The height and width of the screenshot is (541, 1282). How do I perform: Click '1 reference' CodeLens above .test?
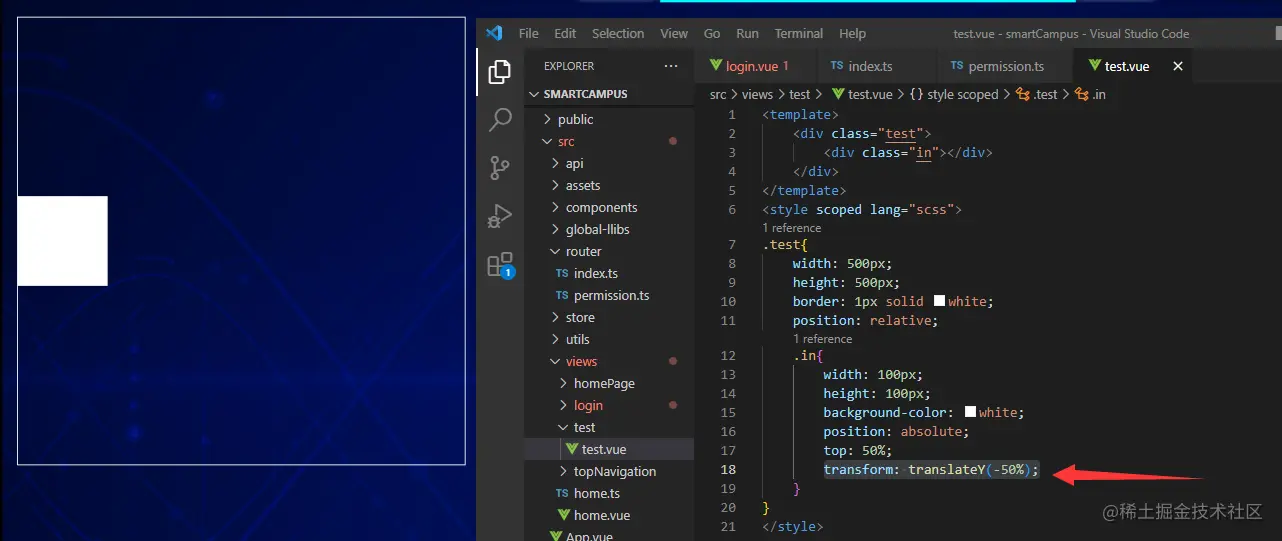click(792, 228)
